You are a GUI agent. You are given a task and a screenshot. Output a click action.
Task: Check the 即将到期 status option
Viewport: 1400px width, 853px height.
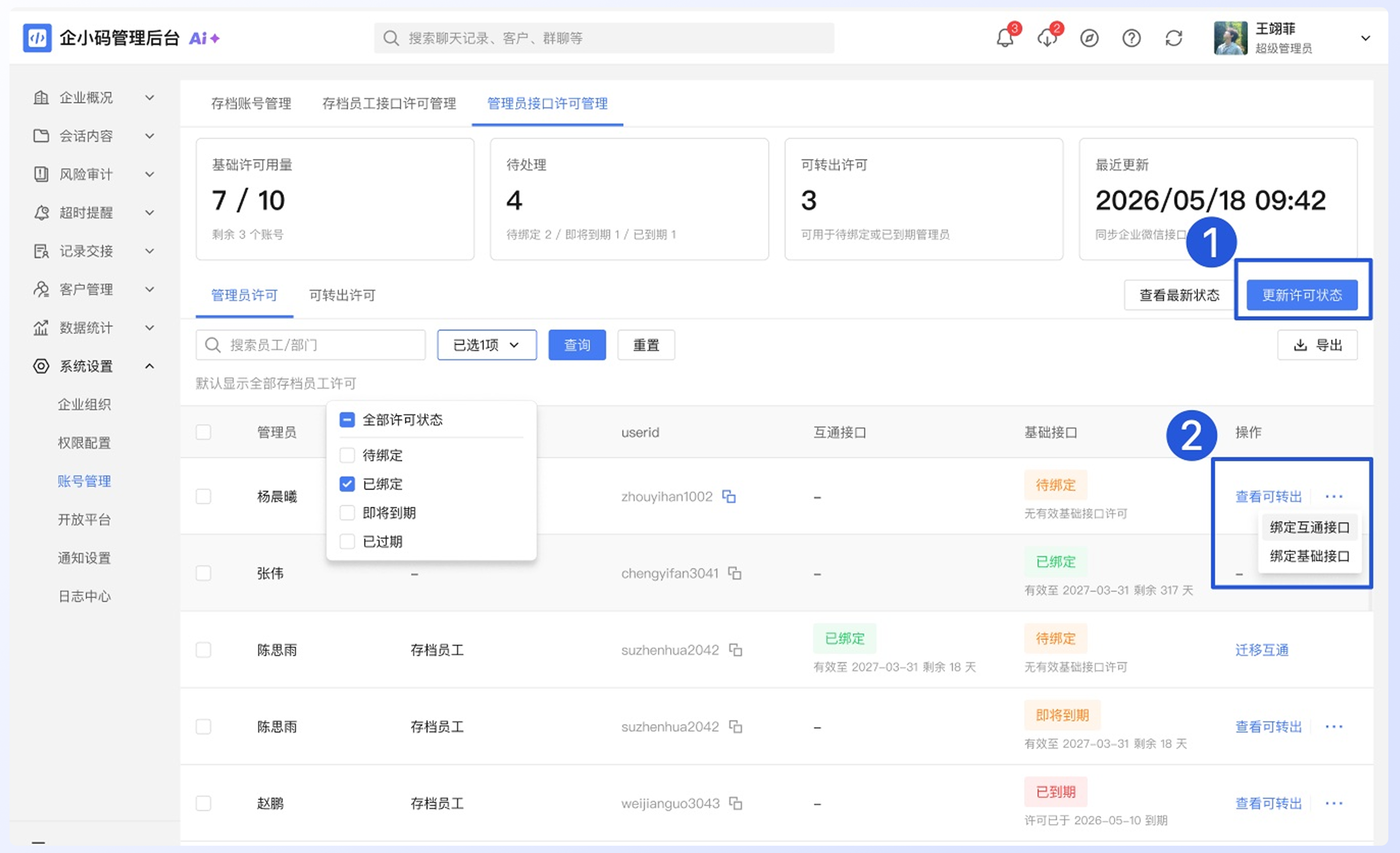tap(347, 513)
